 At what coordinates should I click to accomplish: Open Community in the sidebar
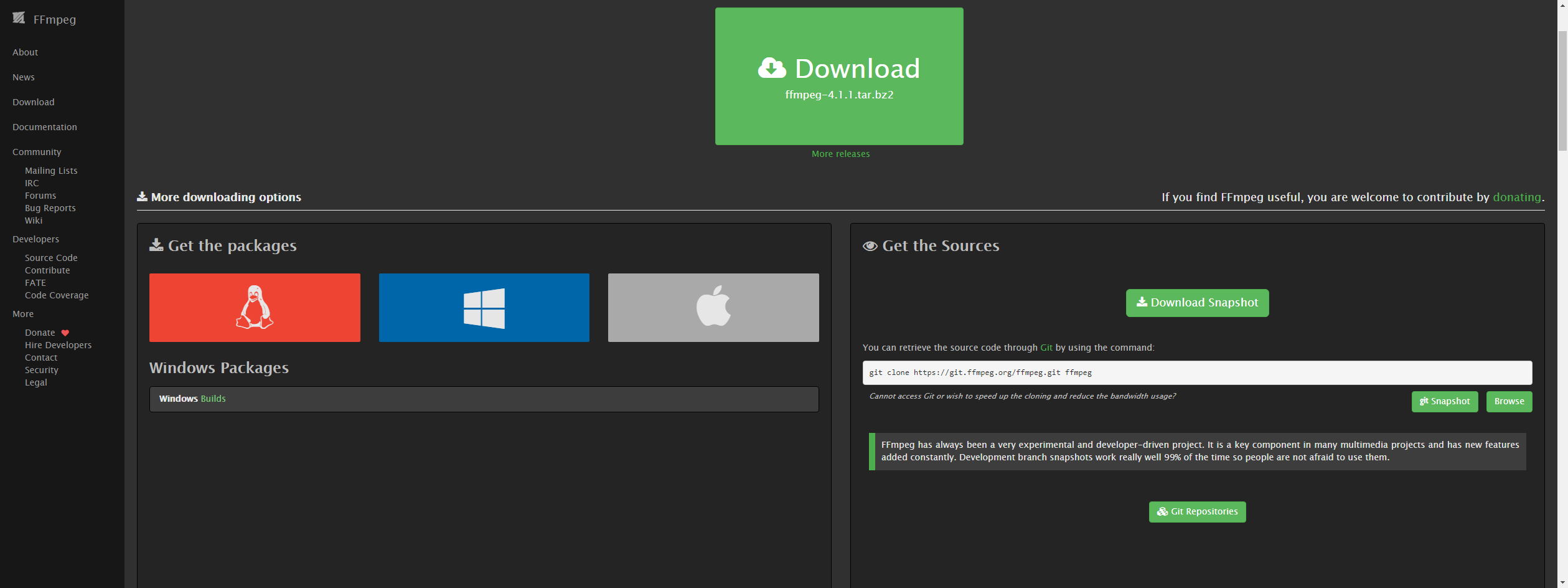point(37,152)
